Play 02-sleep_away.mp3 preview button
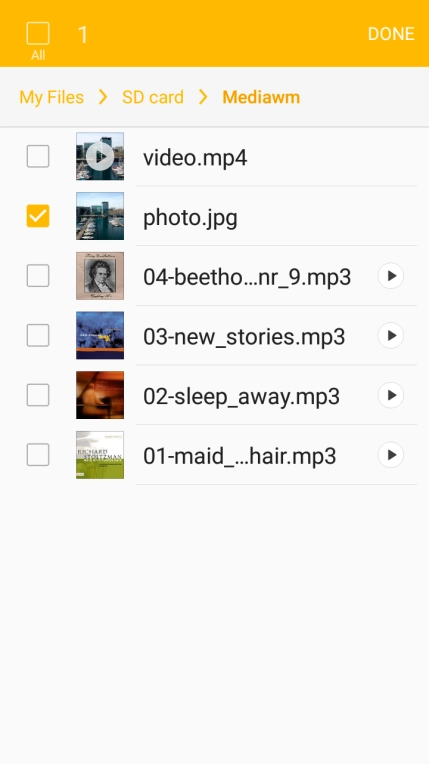The height and width of the screenshot is (764, 429). coord(391,395)
